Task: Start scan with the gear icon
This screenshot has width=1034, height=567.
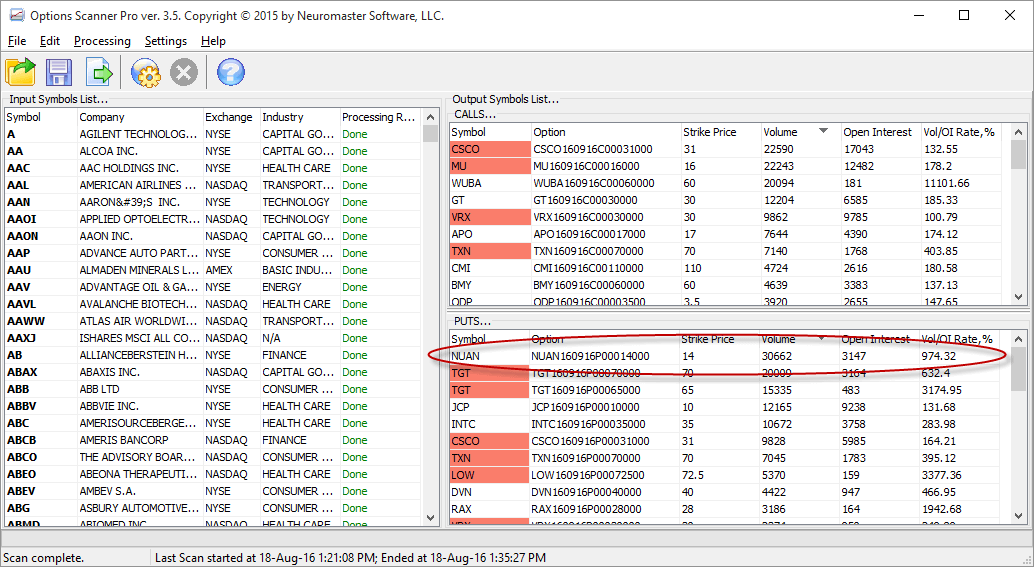Action: point(145,72)
